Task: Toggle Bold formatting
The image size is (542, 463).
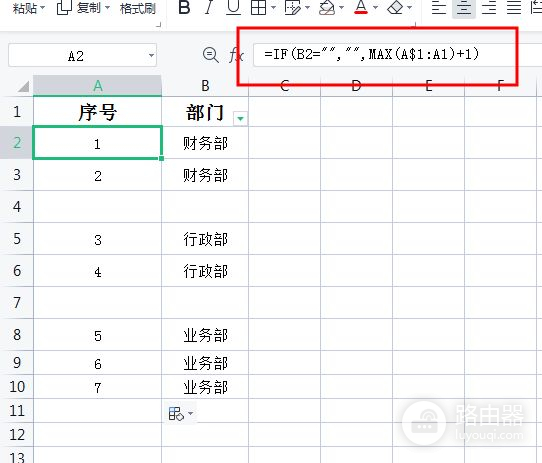Action: pos(184,7)
